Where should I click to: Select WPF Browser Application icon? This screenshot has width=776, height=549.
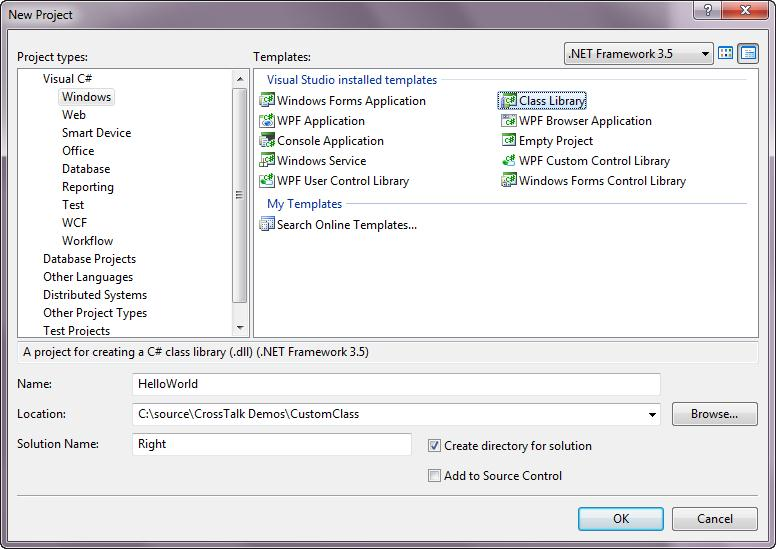pyautogui.click(x=508, y=120)
